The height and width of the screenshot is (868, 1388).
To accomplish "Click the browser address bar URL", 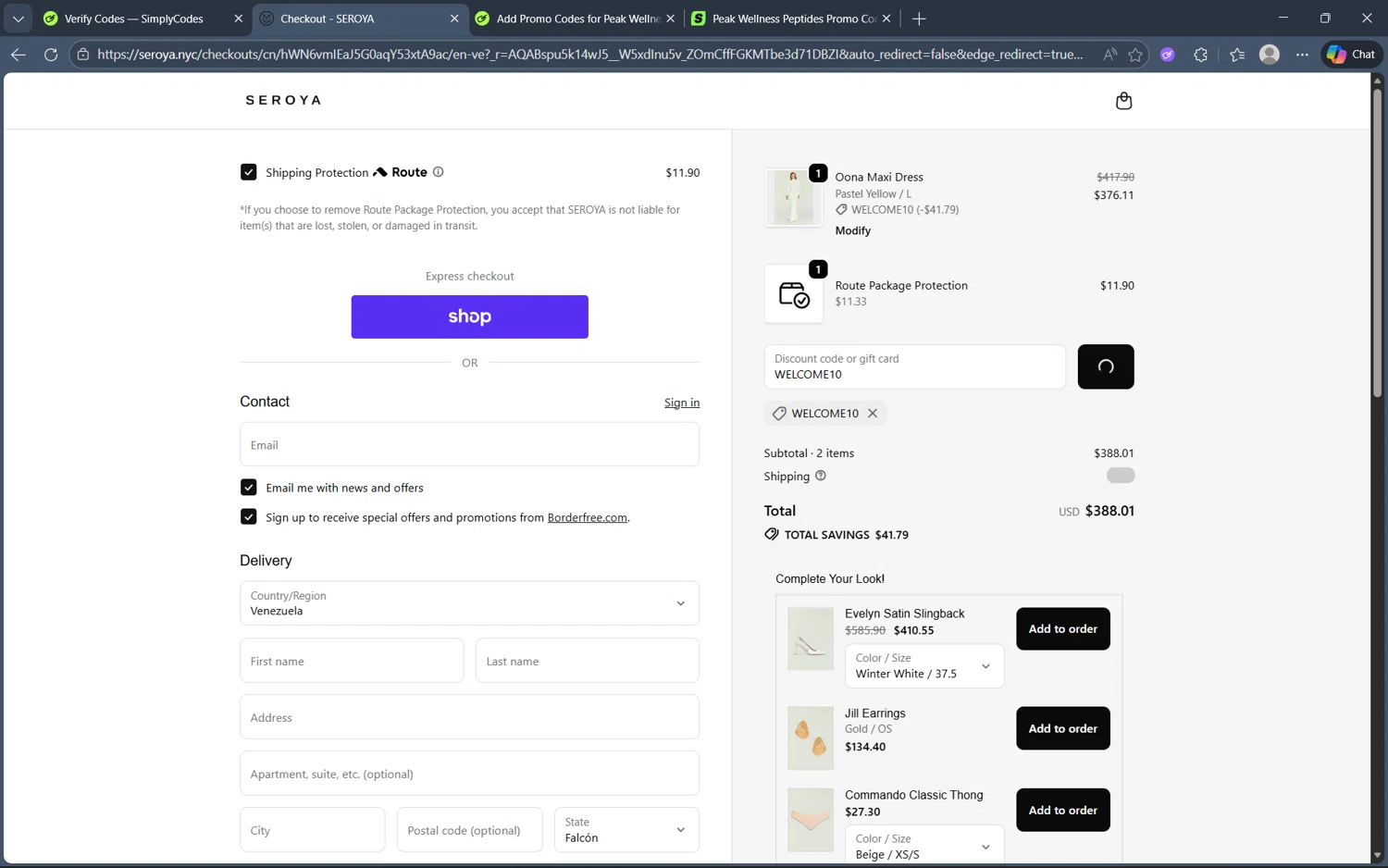I will [x=589, y=55].
